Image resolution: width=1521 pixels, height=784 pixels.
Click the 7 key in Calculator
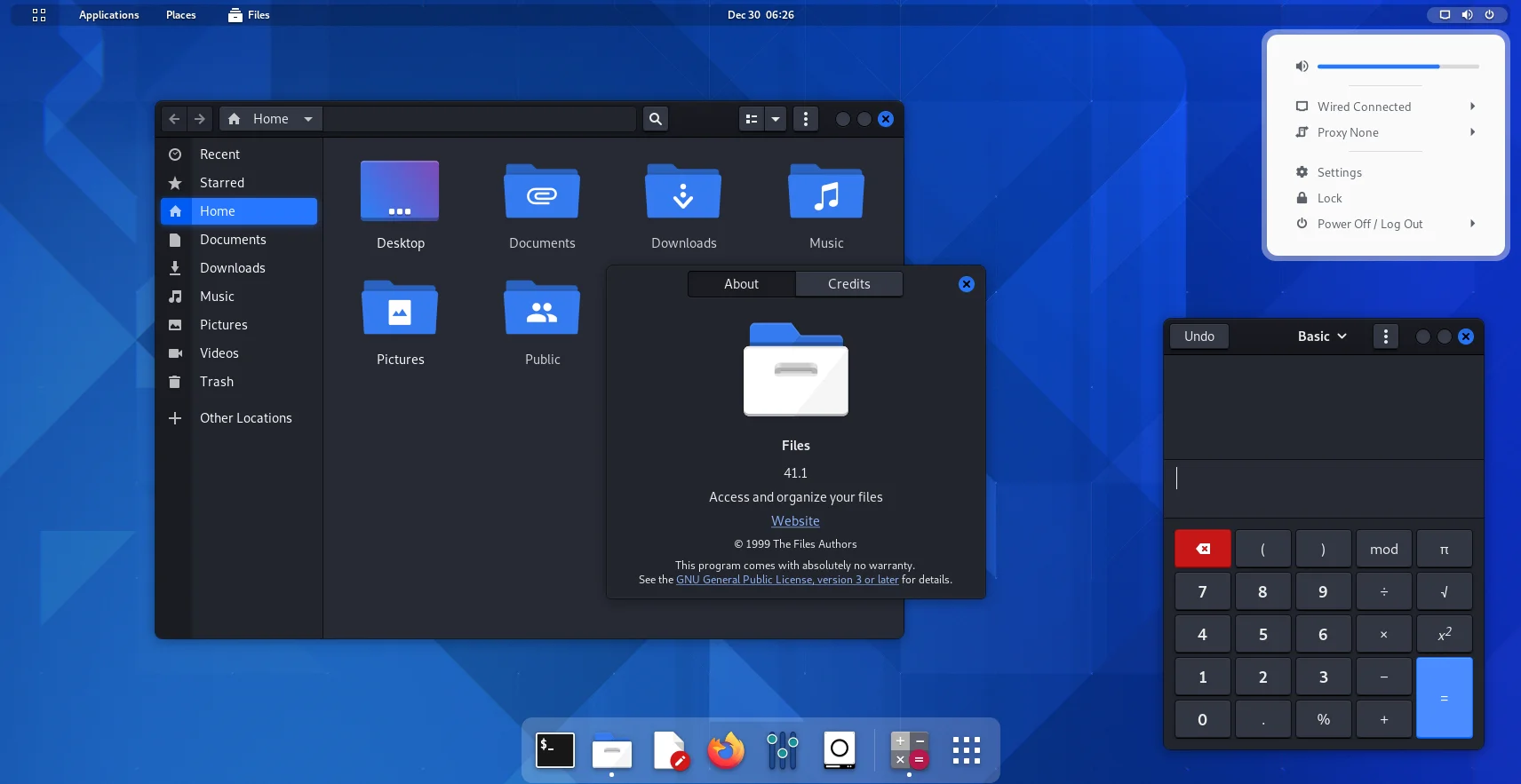click(x=1203, y=591)
